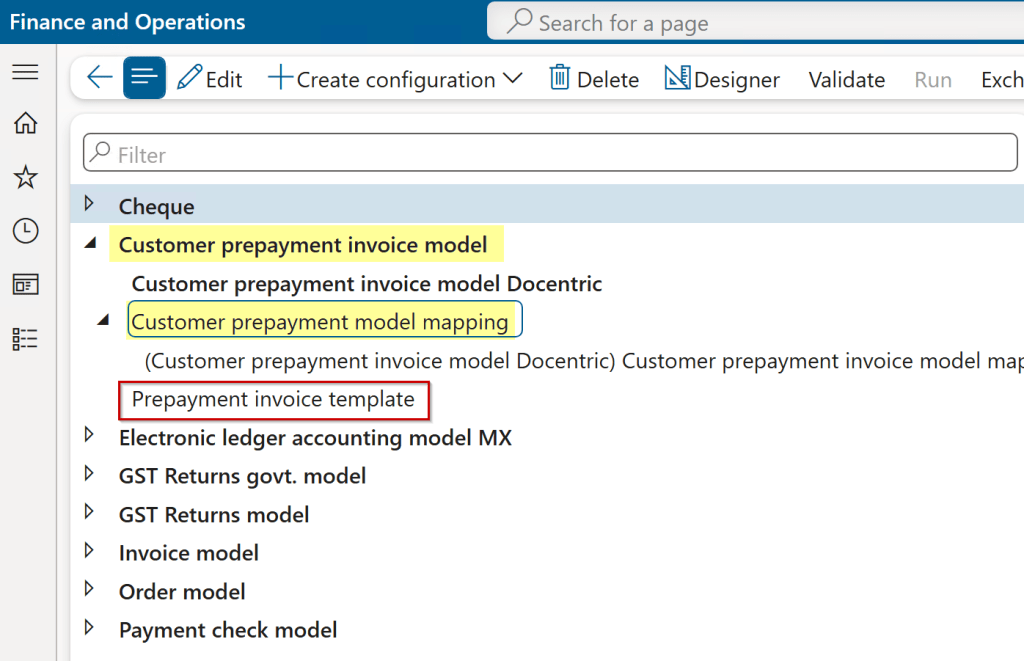The image size is (1024, 661).
Task: View Recent pages using the clock icon
Action: coord(26,229)
